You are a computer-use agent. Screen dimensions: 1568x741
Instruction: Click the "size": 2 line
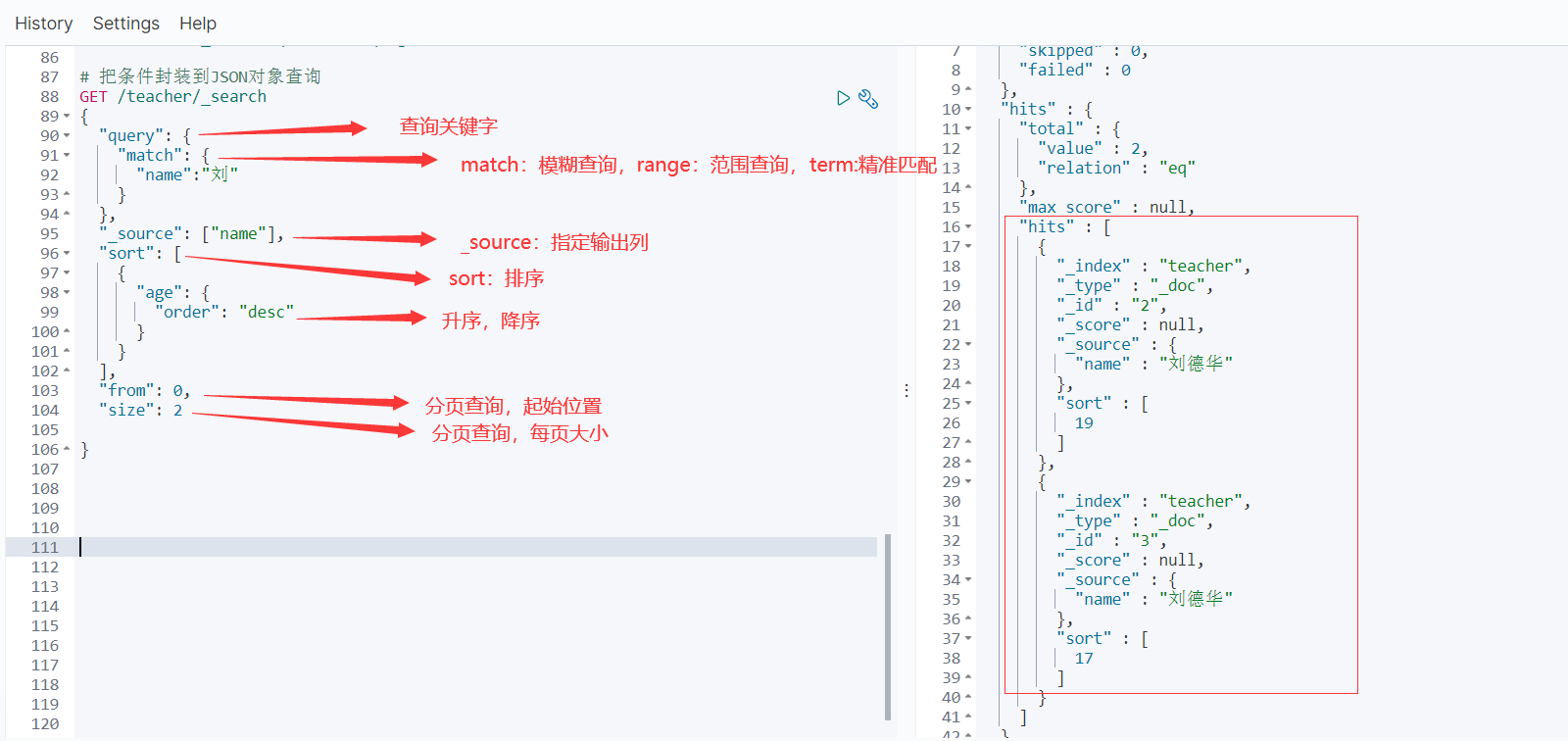[140, 410]
